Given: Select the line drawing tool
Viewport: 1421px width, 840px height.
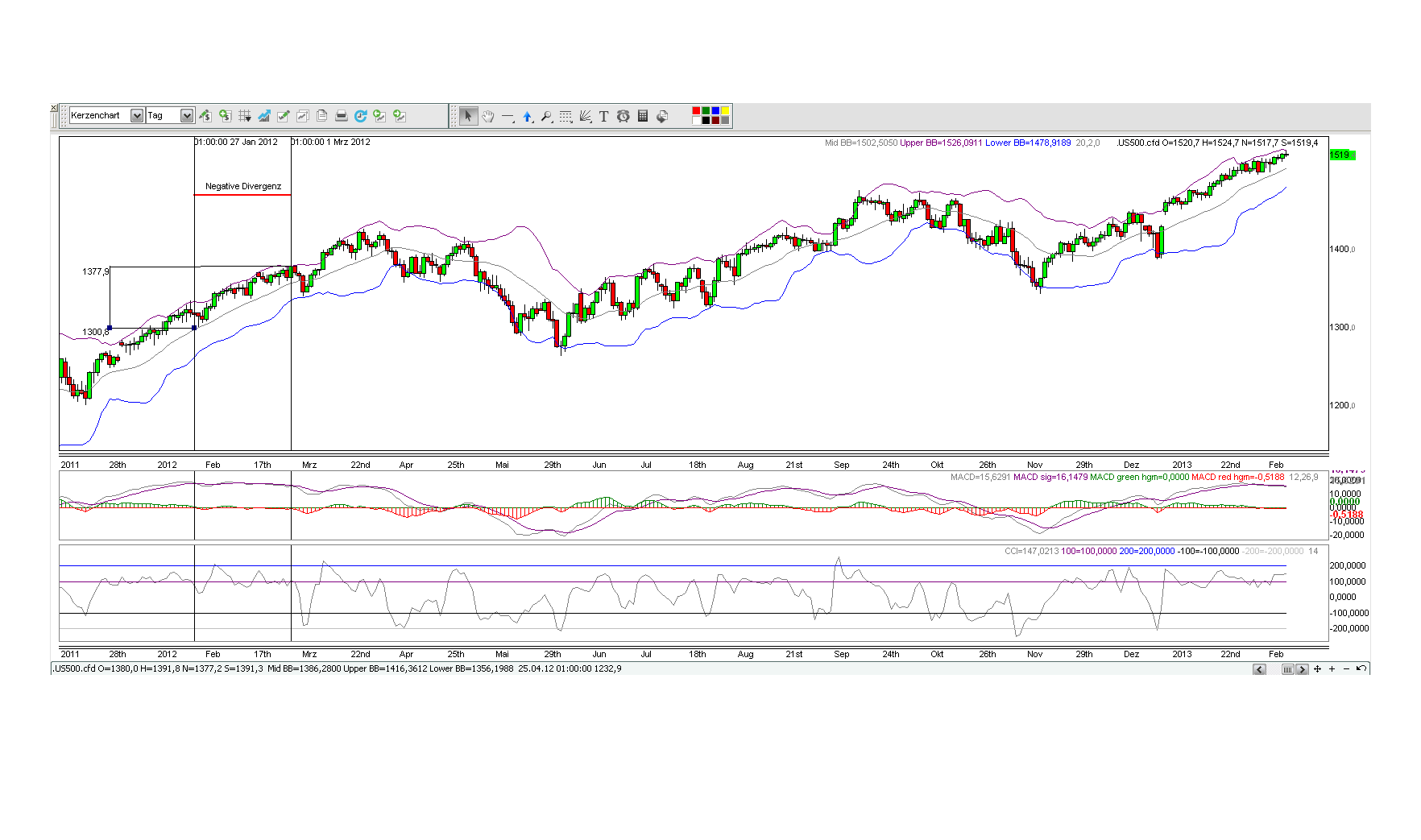Looking at the screenshot, I should point(507,116).
